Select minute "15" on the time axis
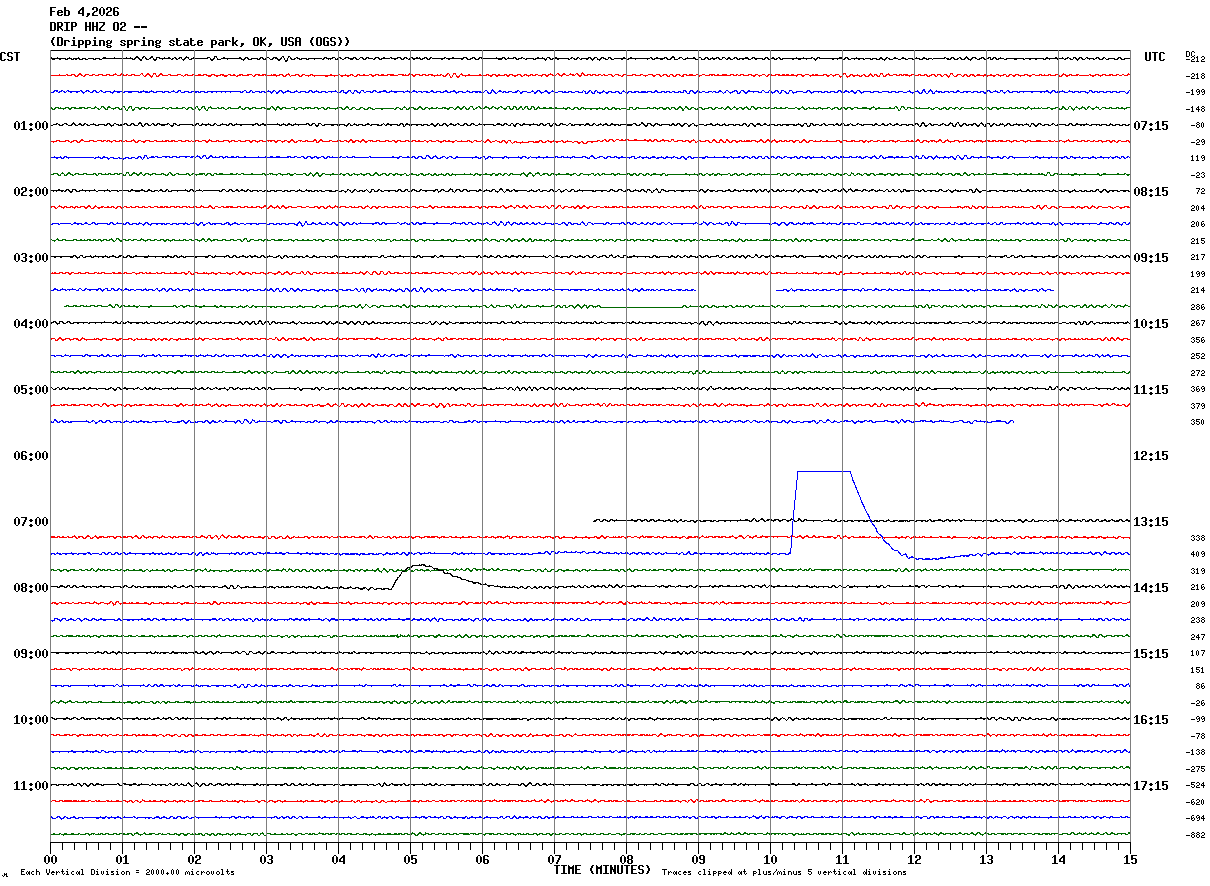 (1130, 860)
